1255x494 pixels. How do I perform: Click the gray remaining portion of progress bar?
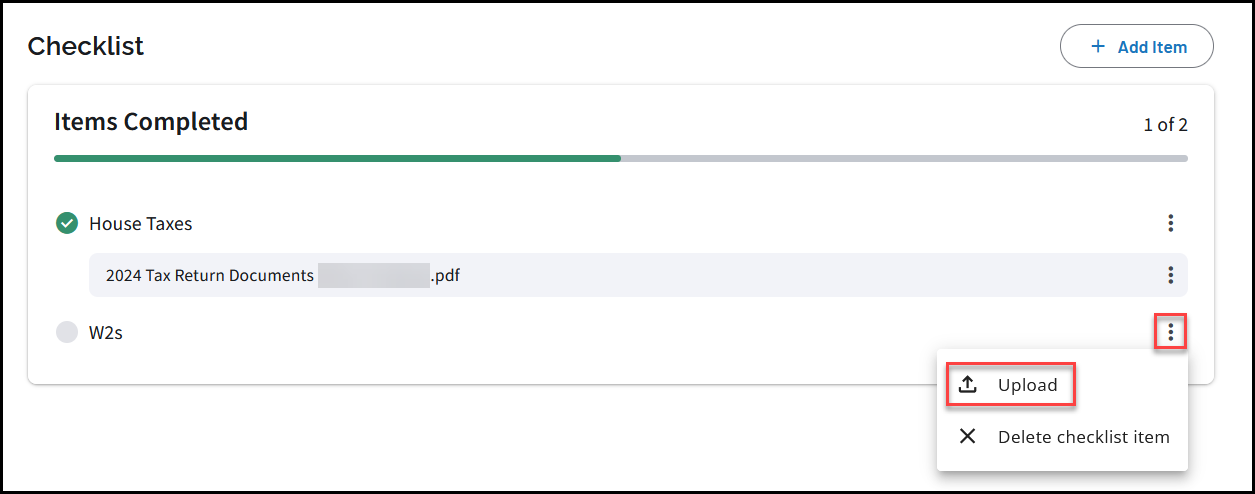click(x=903, y=158)
